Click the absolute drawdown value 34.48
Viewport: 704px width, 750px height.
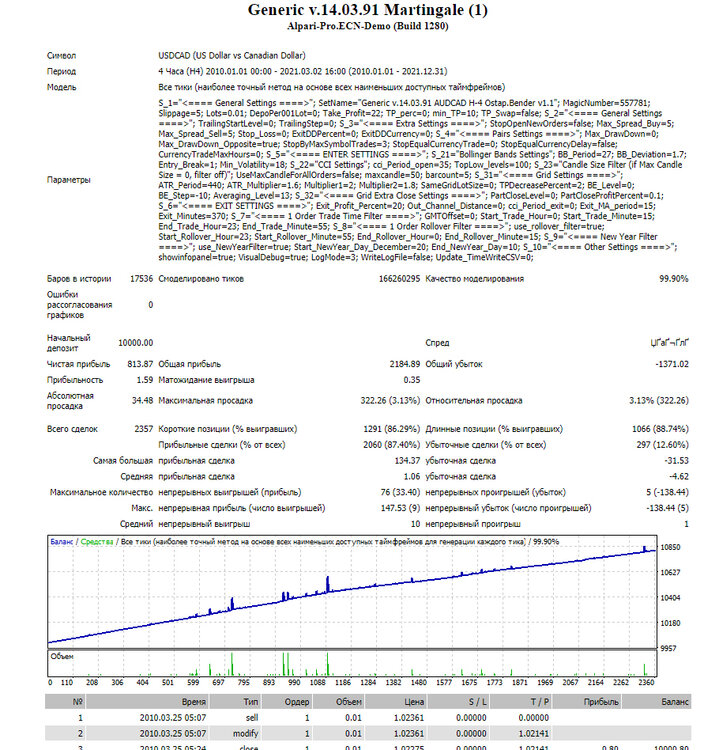tap(142, 400)
